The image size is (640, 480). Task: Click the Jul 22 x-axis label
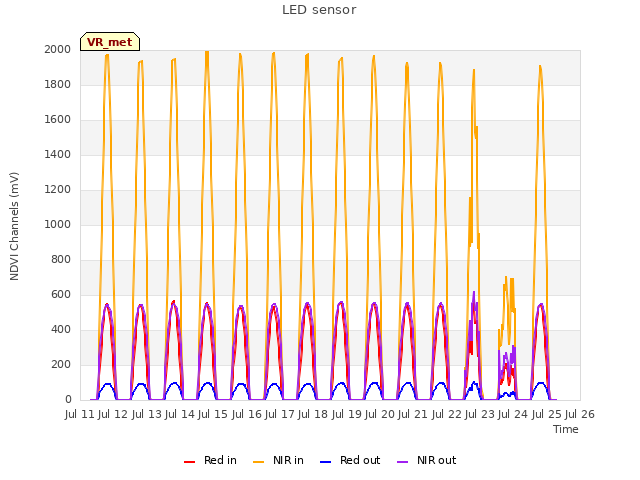pyautogui.click(x=447, y=414)
